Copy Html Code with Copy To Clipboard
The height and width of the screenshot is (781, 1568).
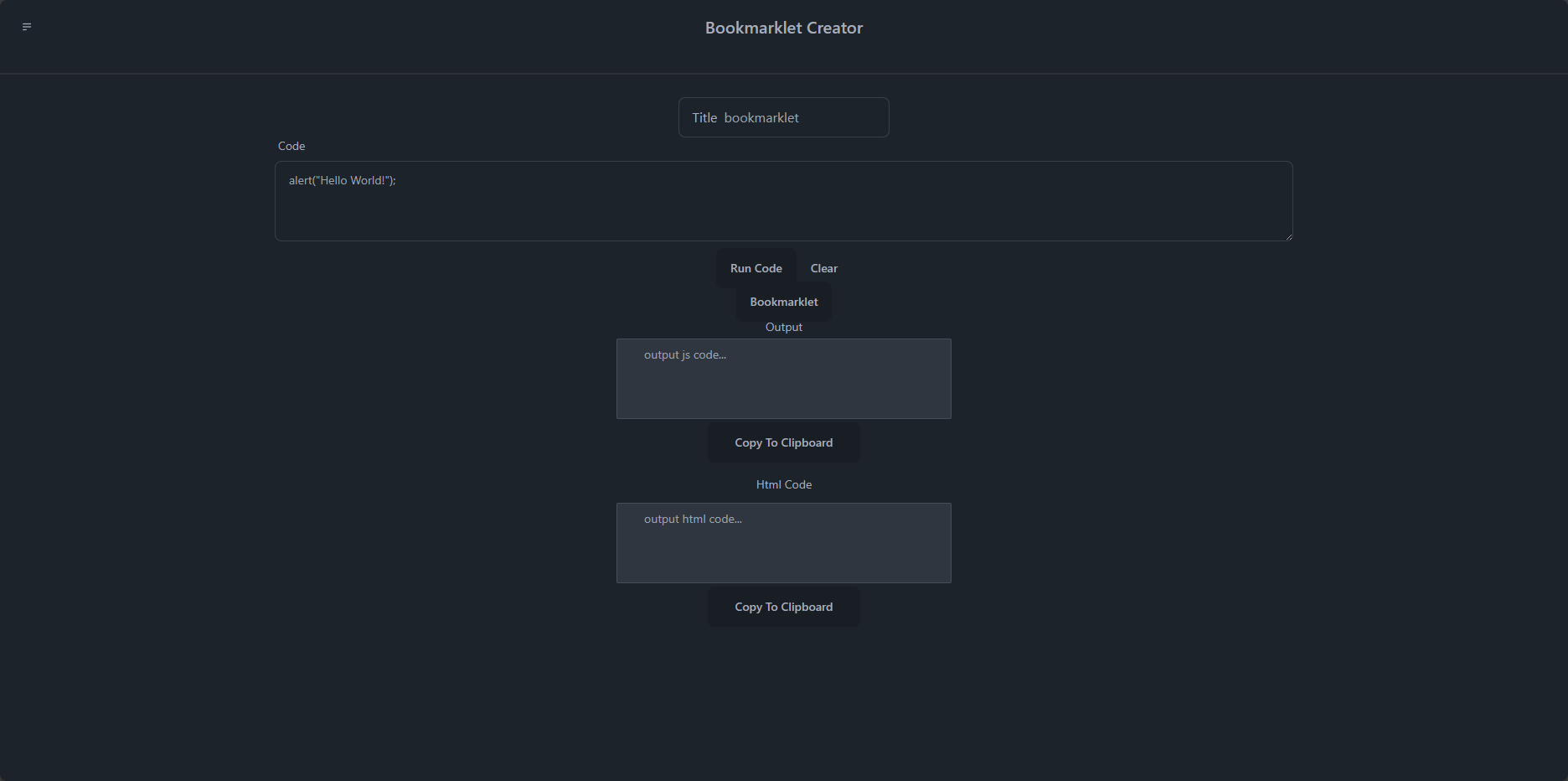(783, 607)
